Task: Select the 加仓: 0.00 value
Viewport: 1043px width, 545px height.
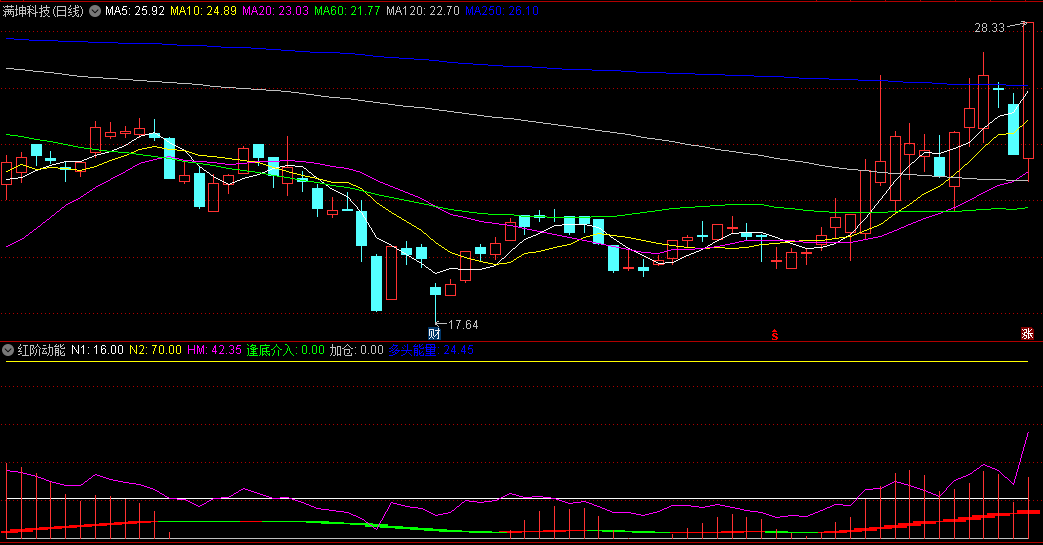Action: pyautogui.click(x=357, y=350)
